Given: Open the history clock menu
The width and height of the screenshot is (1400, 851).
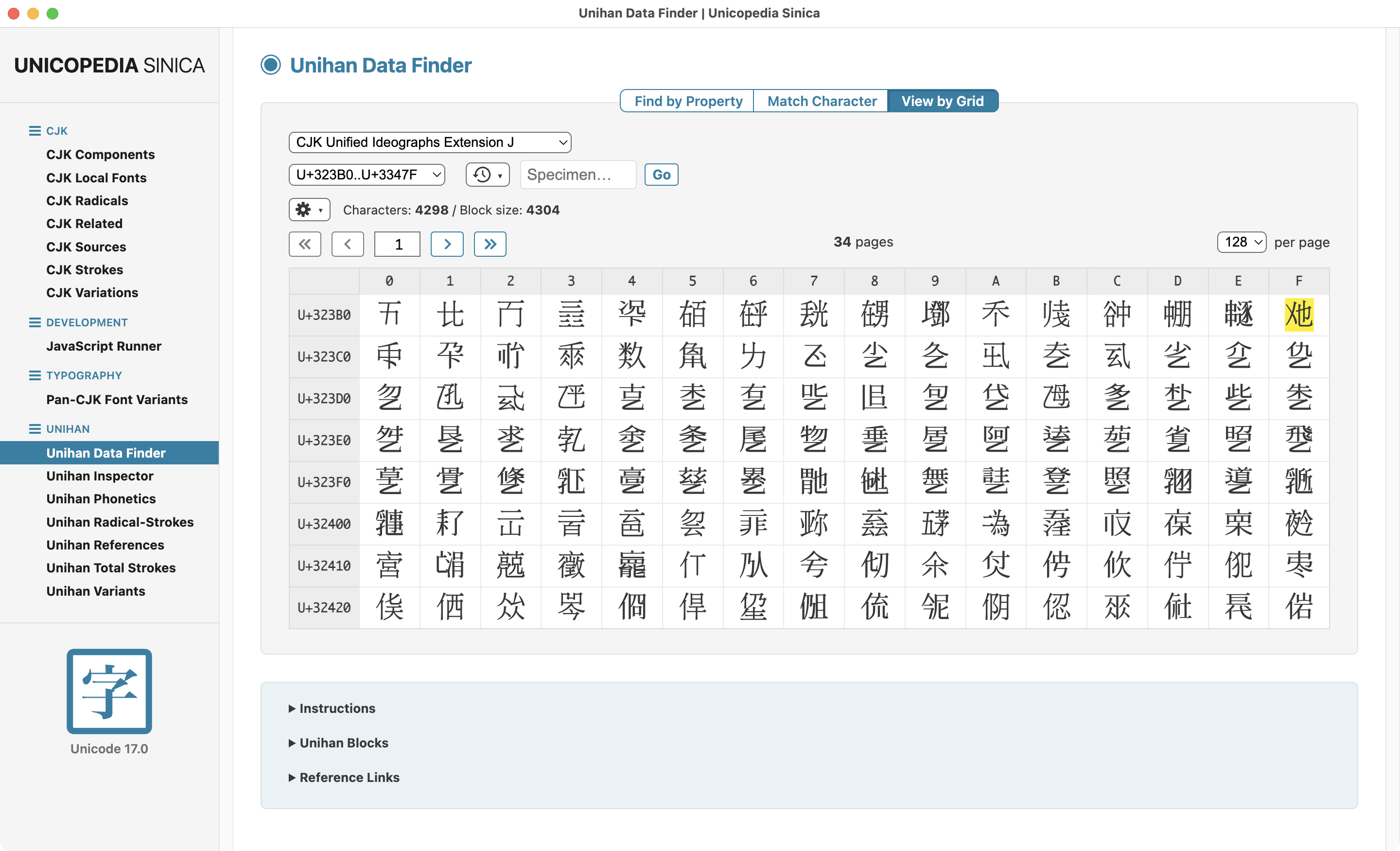Looking at the screenshot, I should click(487, 175).
